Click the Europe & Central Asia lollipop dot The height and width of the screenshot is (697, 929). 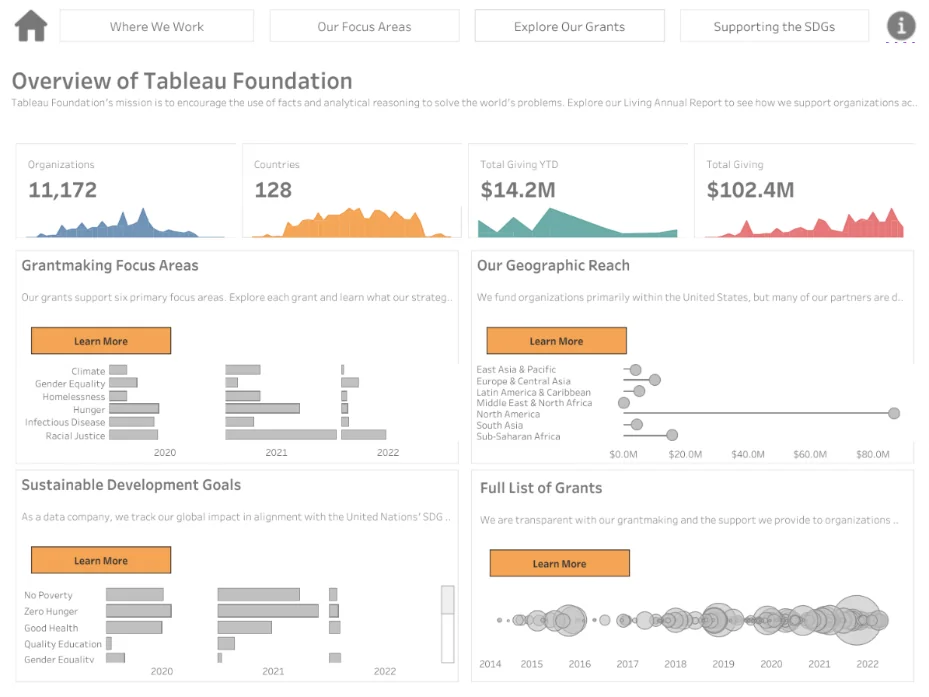[655, 380]
